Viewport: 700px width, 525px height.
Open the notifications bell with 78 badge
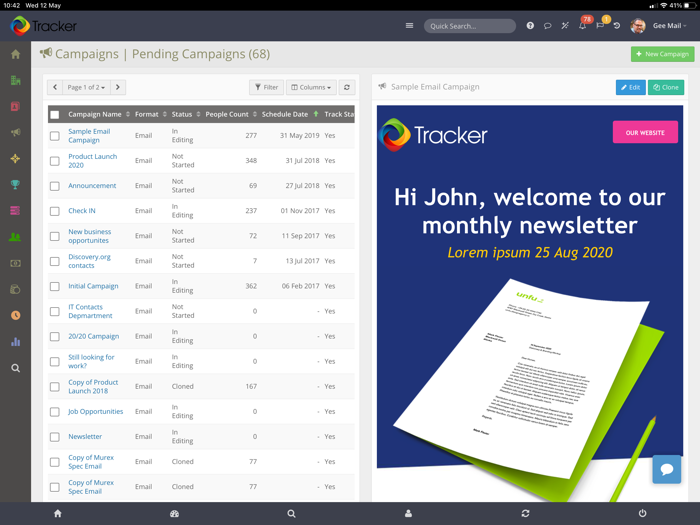coord(583,25)
